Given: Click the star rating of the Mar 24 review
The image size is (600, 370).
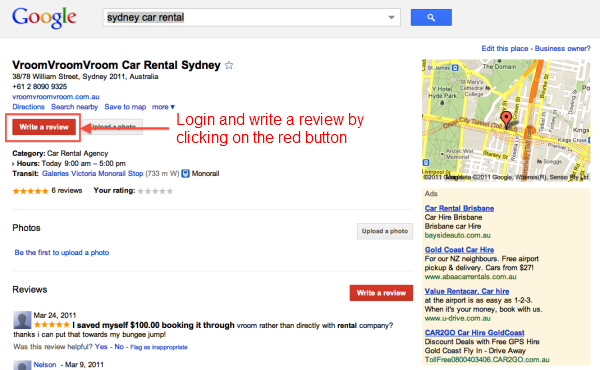Looking at the screenshot, I should click(52, 325).
